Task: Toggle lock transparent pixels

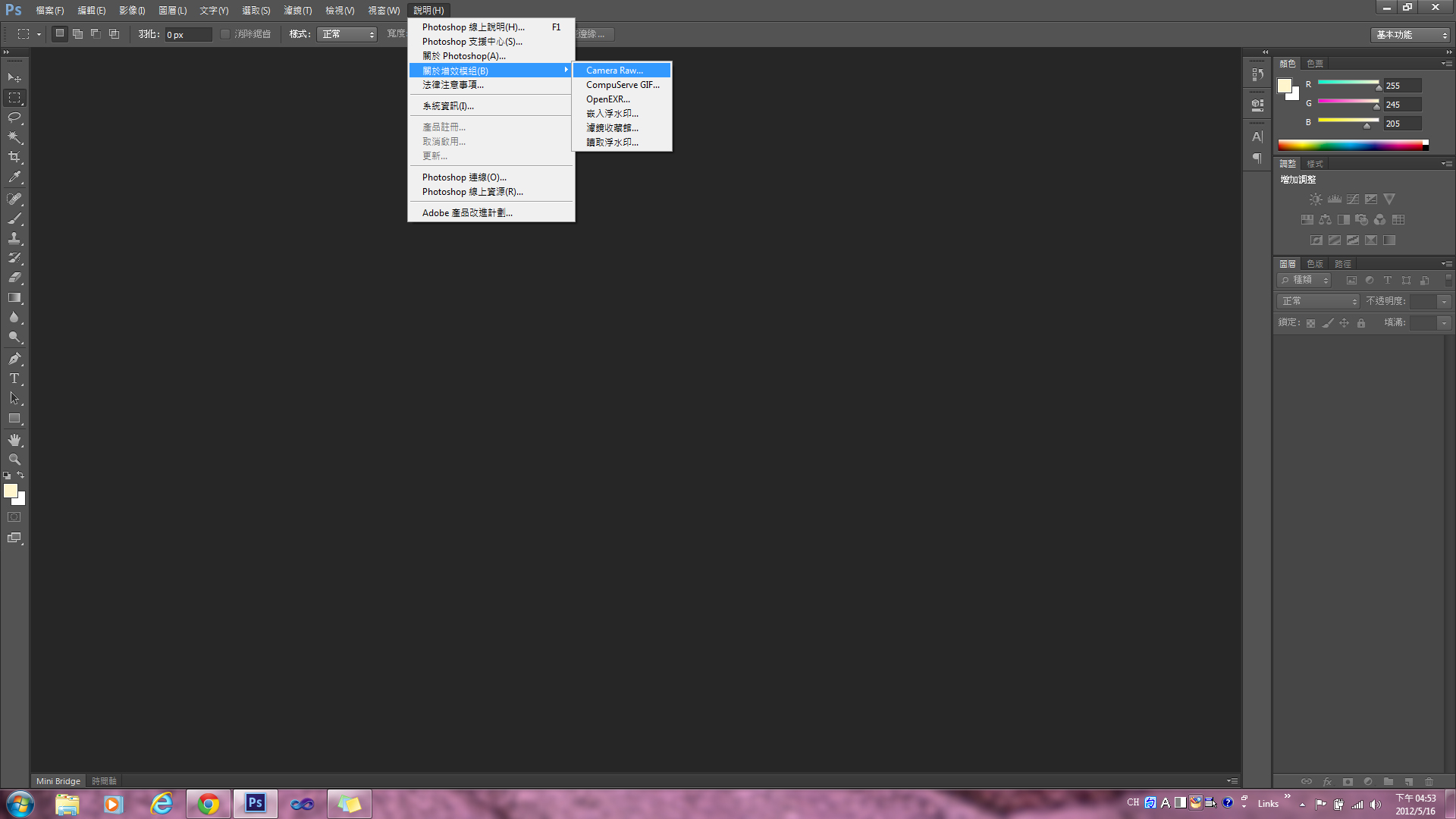Action: [1310, 323]
